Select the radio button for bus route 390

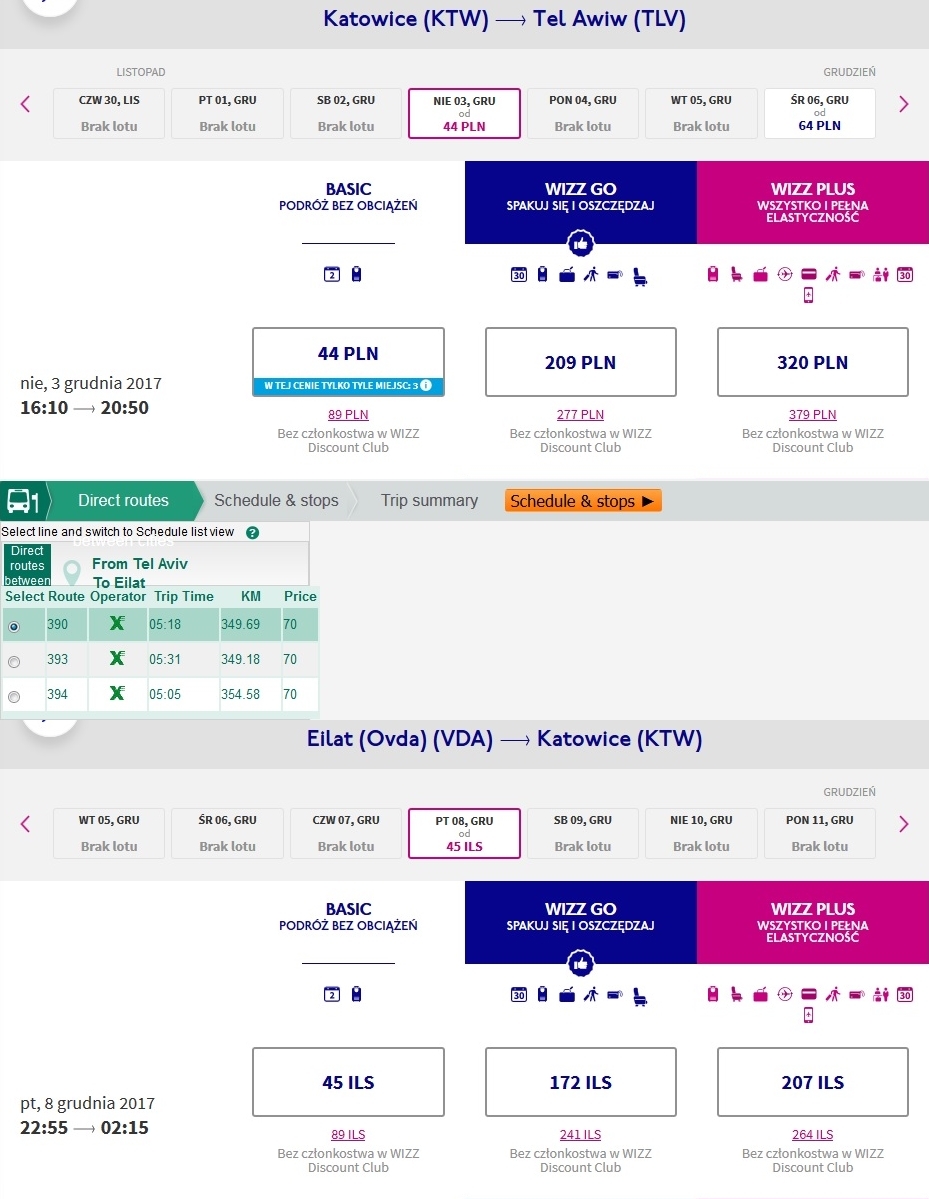[14, 627]
